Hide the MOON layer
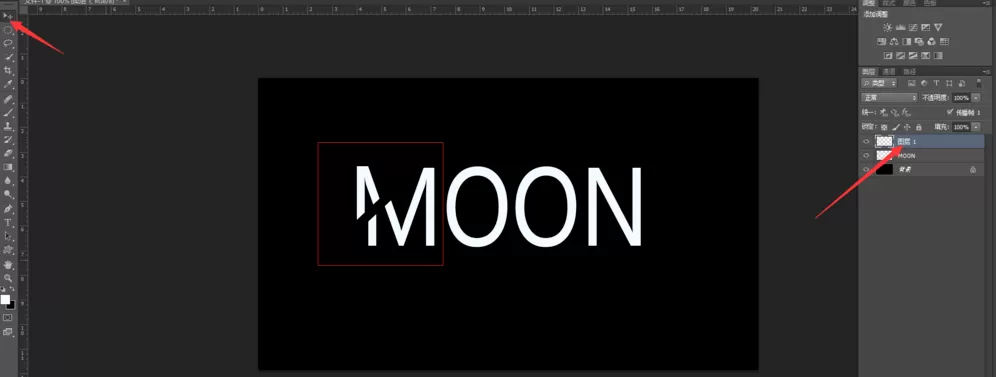Viewport: 996px width, 377px height. [x=866, y=155]
